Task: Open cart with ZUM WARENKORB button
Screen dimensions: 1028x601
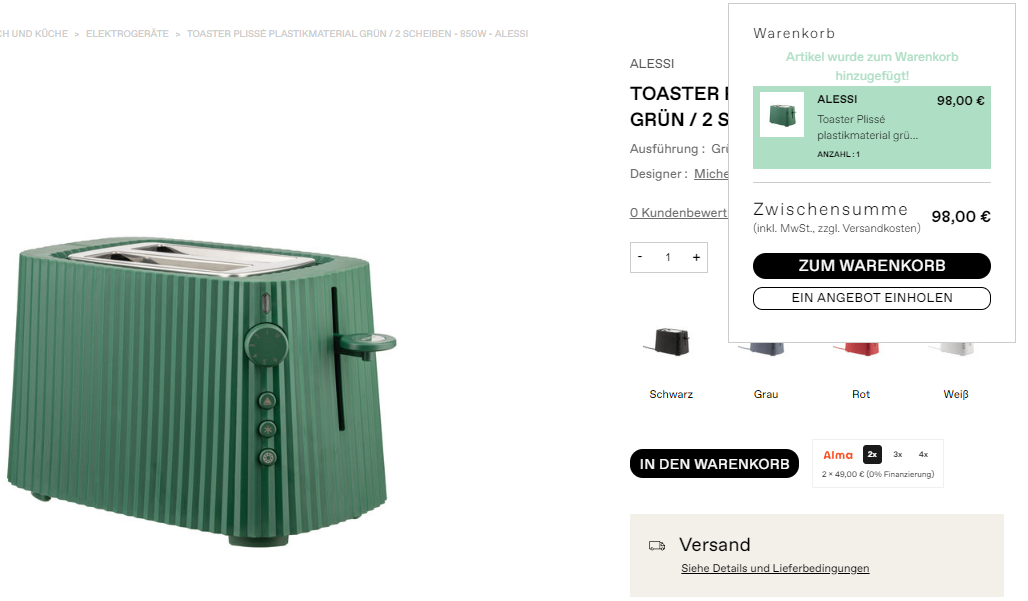Action: [871, 265]
